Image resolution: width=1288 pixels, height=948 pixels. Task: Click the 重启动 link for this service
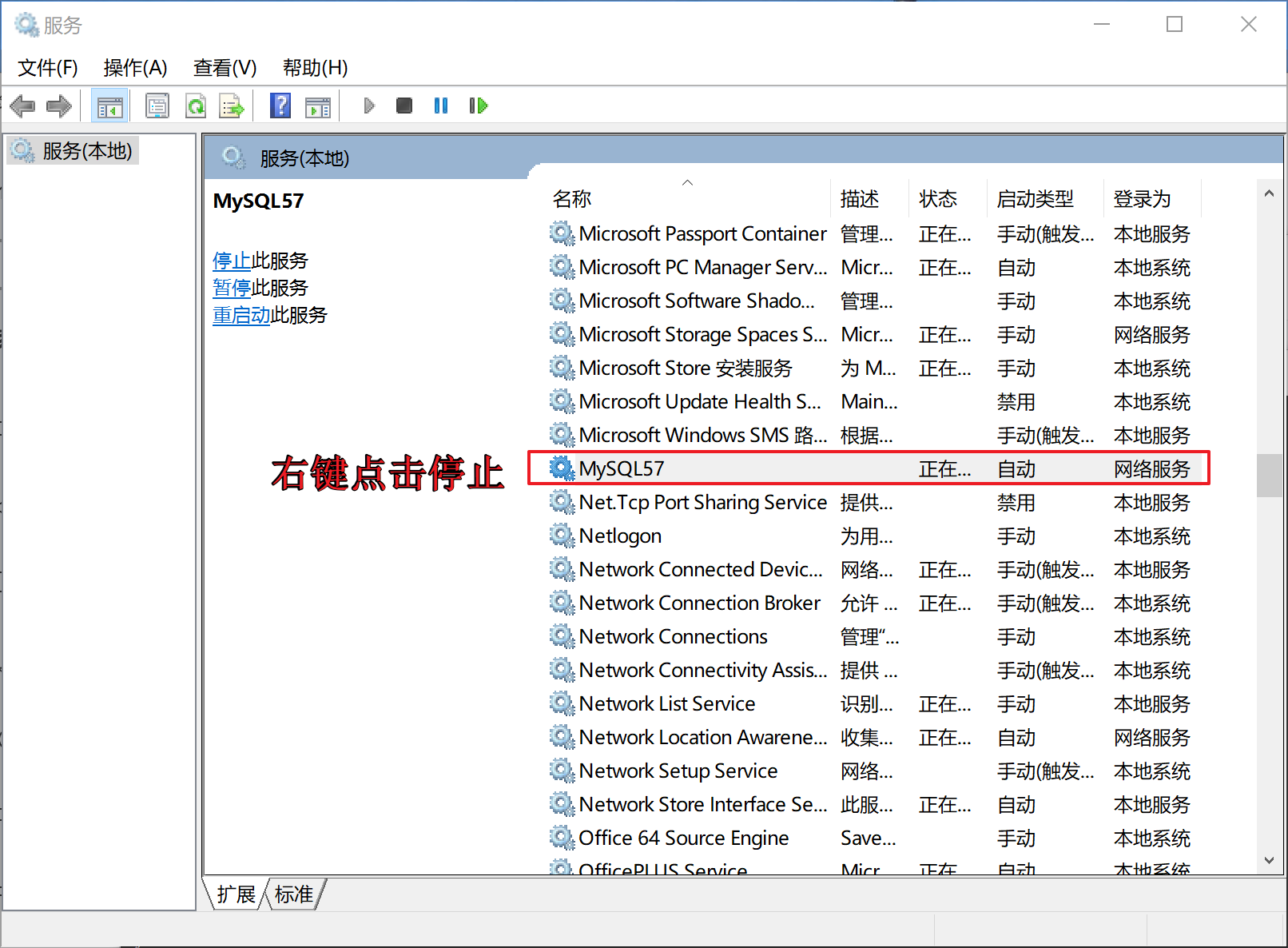pyautogui.click(x=241, y=315)
